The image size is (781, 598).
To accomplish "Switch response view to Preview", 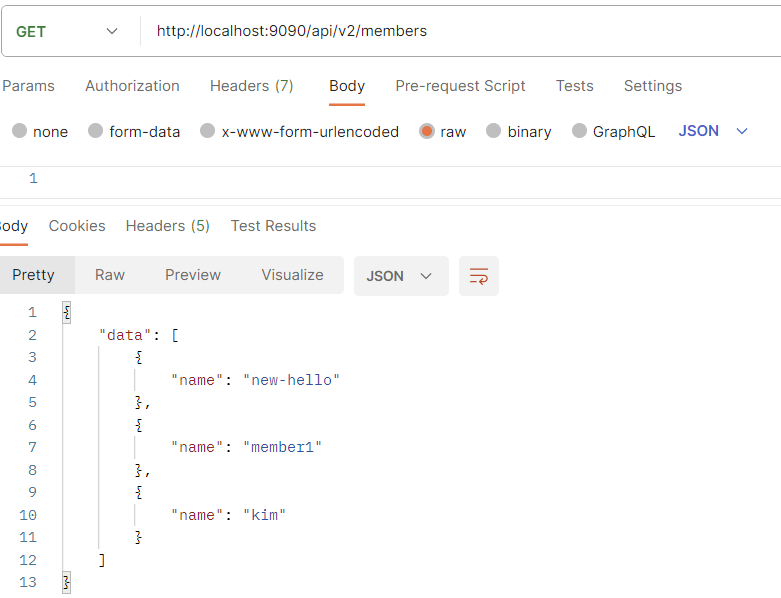I will click(193, 275).
